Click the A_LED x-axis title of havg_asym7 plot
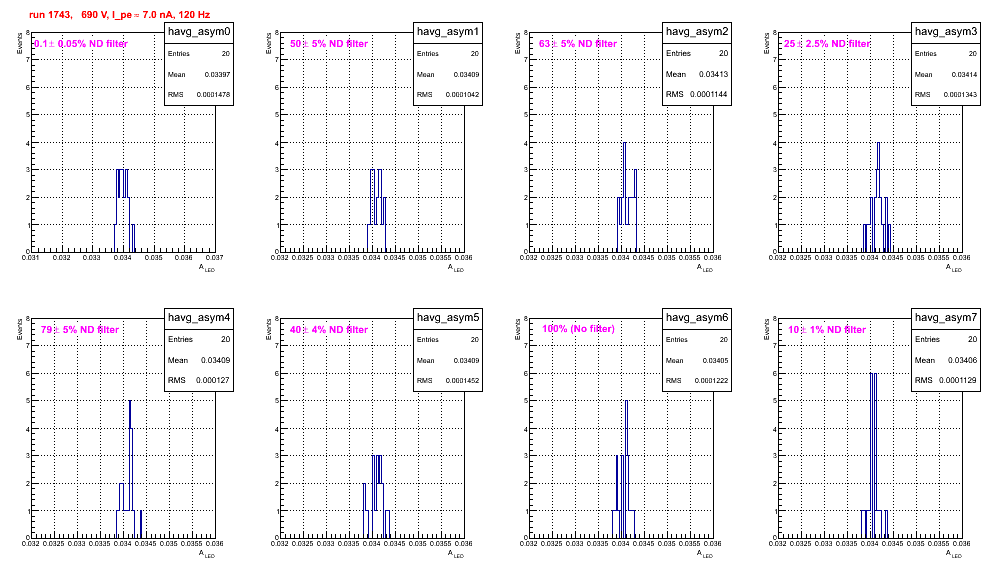 (x=954, y=554)
